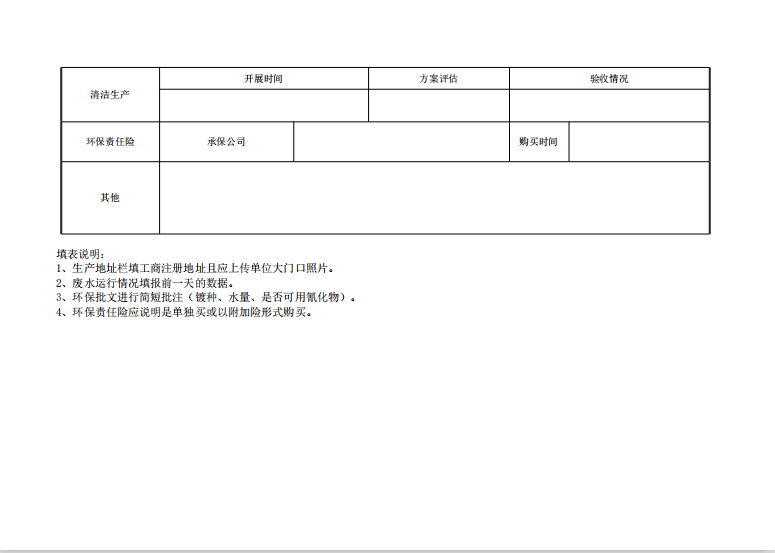775x553 pixels.
Task: Click note 3 about 环保批文
Action: click(x=206, y=298)
